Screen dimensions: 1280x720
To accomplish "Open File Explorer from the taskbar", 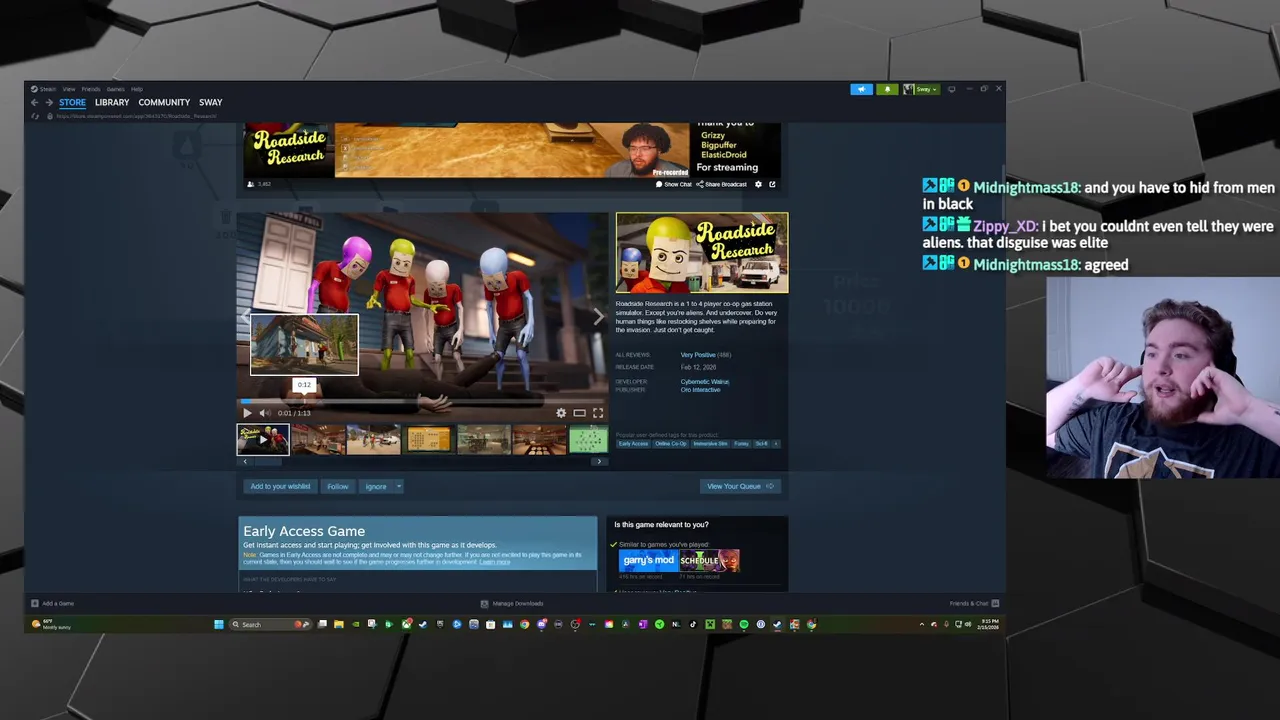I will coord(339,624).
